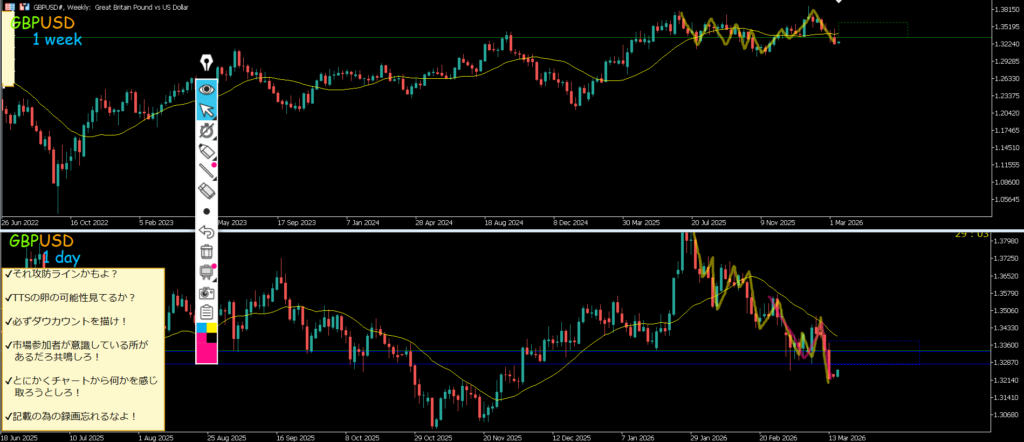The width and height of the screenshot is (1024, 442).
Task: Expand the screen recording monitor tool
Action: (x=206, y=272)
